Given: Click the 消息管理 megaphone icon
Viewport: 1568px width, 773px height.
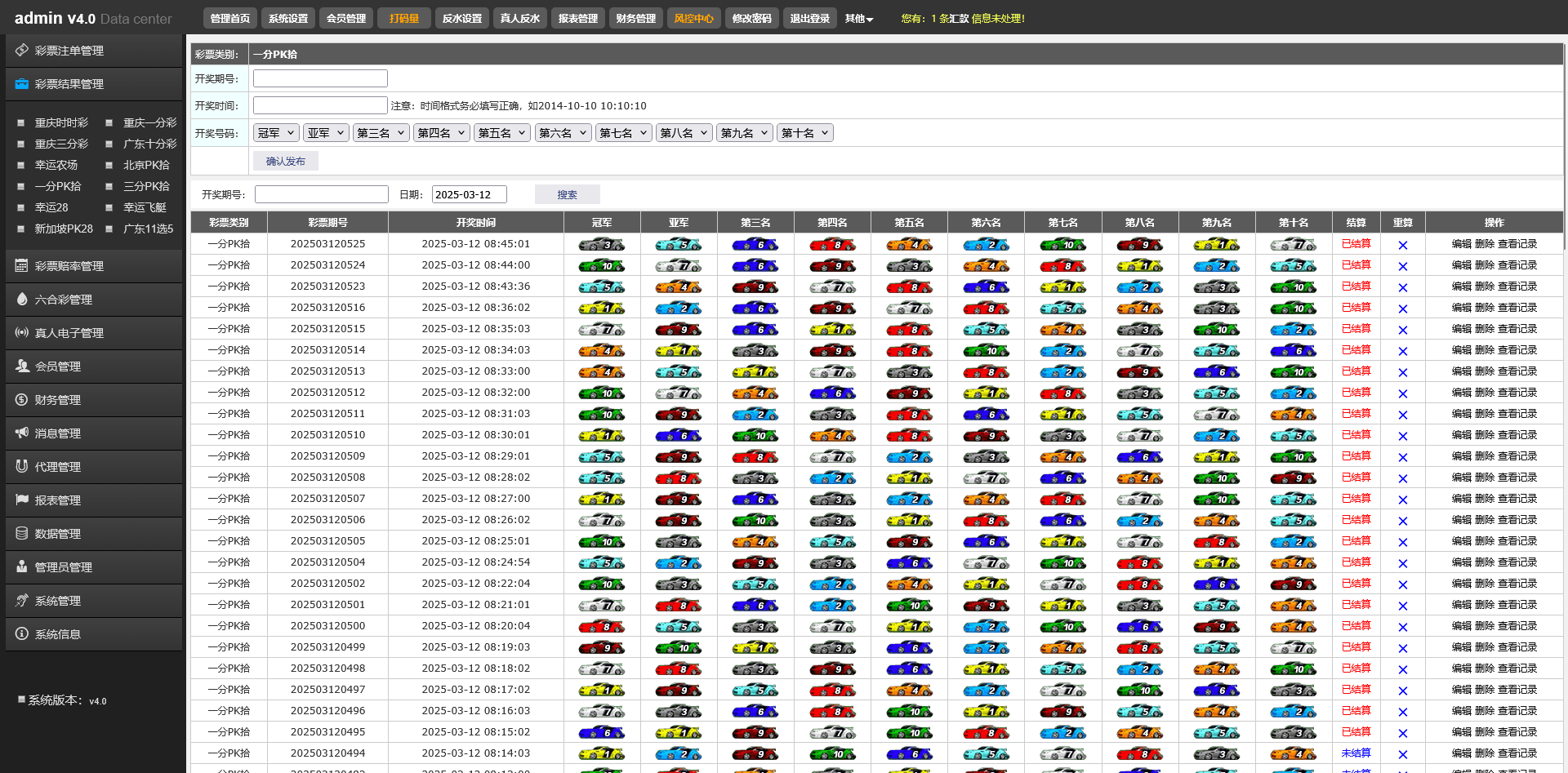Looking at the screenshot, I should 22,433.
